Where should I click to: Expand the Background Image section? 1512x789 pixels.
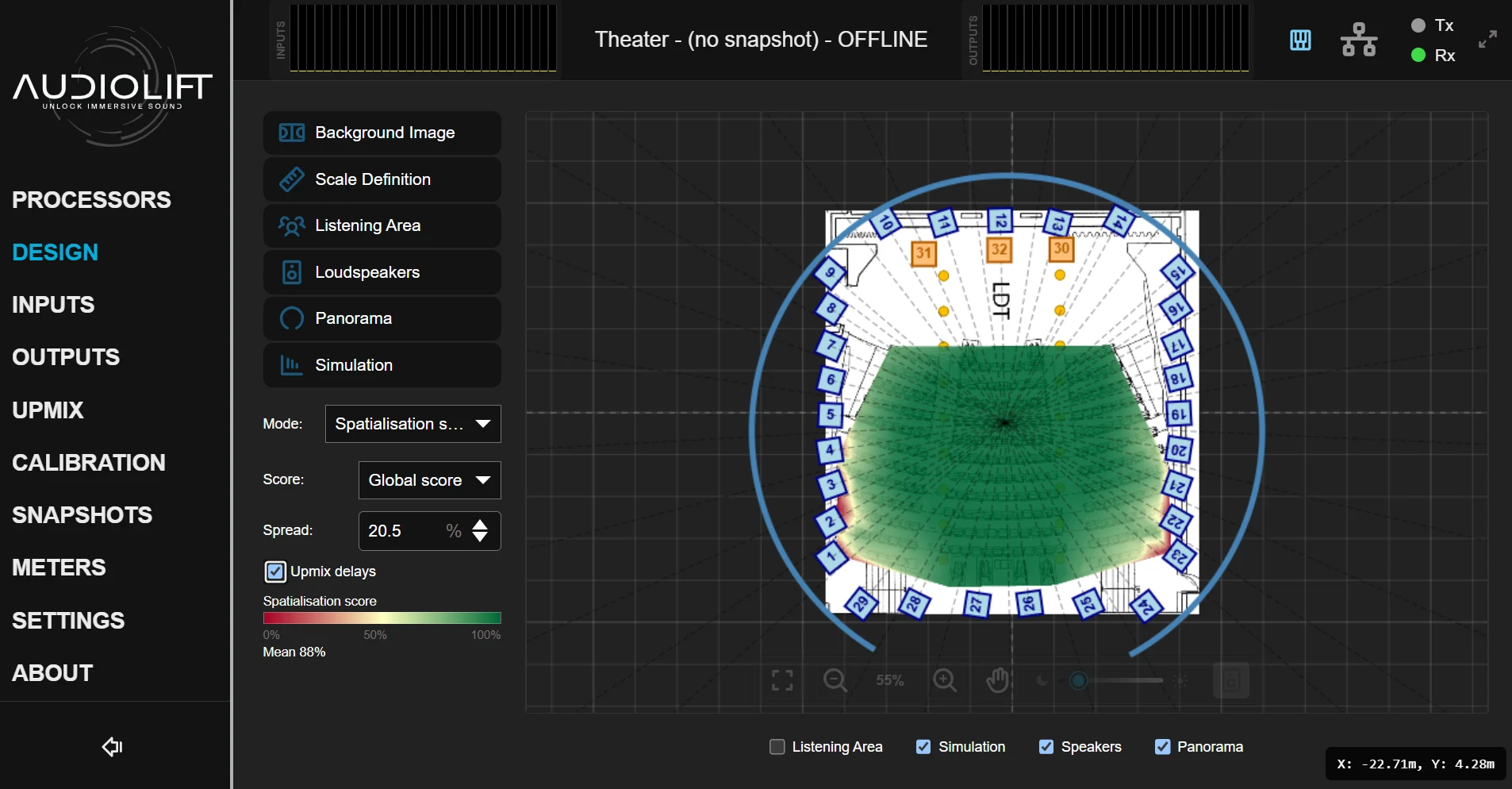[x=382, y=133]
